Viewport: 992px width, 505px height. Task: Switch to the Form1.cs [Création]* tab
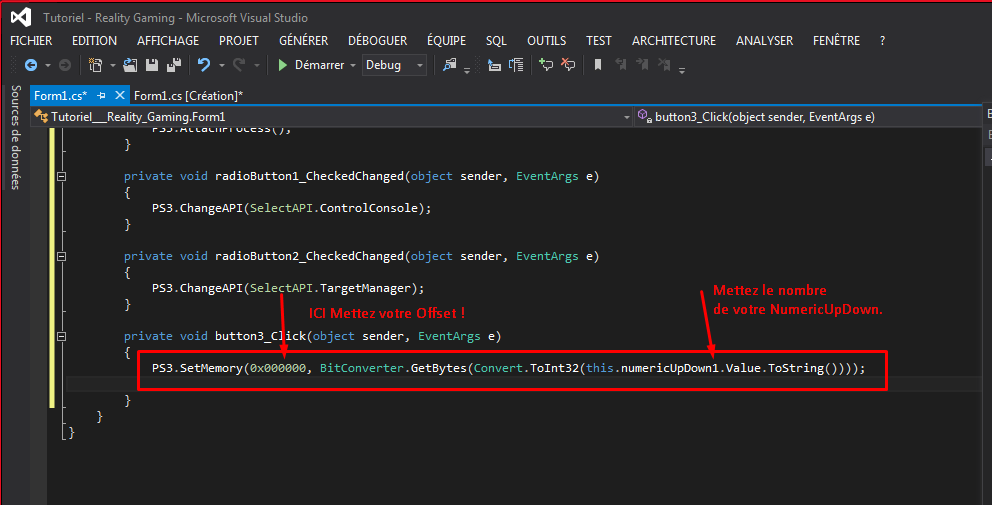coord(189,96)
